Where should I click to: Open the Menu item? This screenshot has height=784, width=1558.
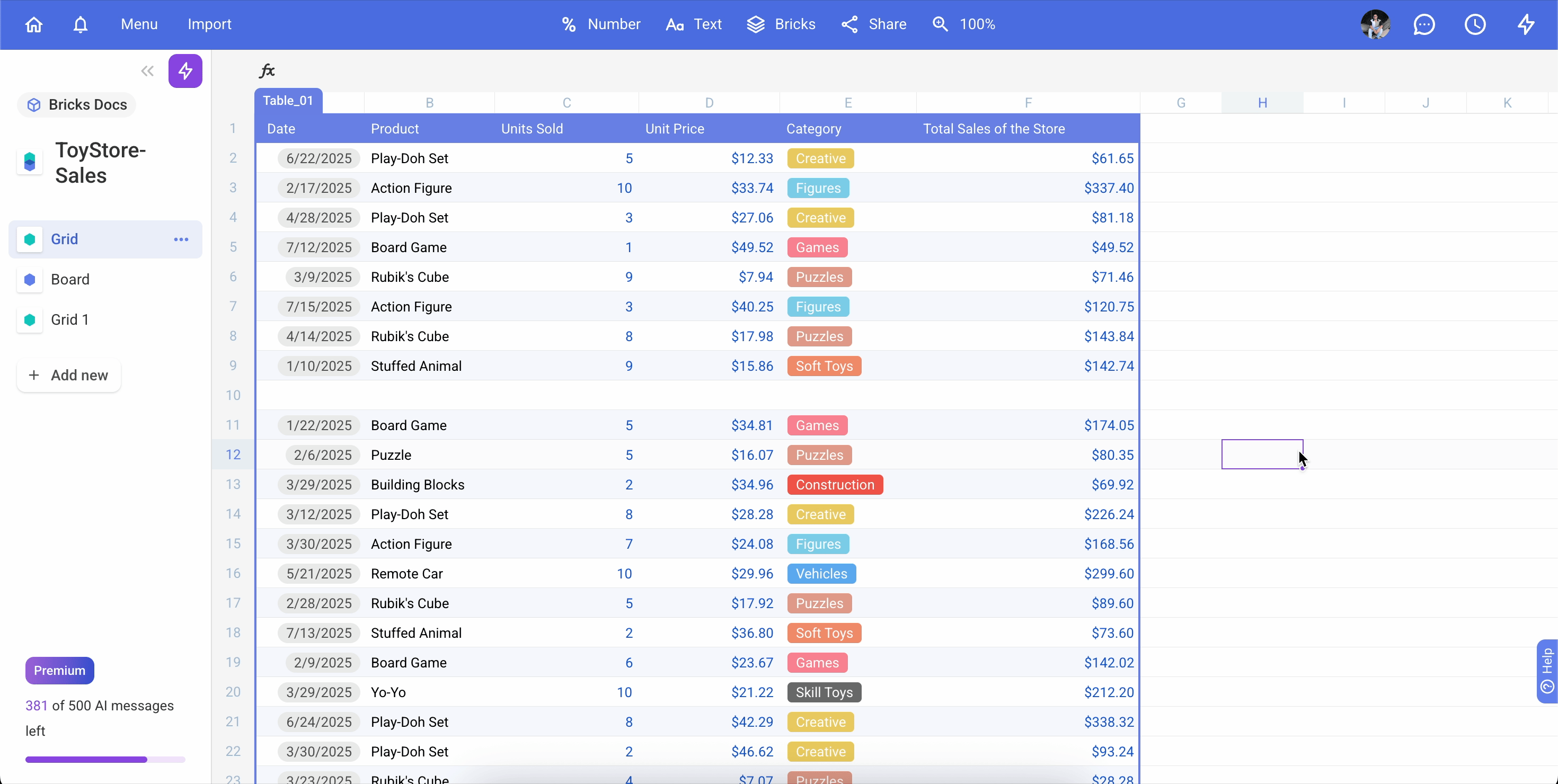139,25
